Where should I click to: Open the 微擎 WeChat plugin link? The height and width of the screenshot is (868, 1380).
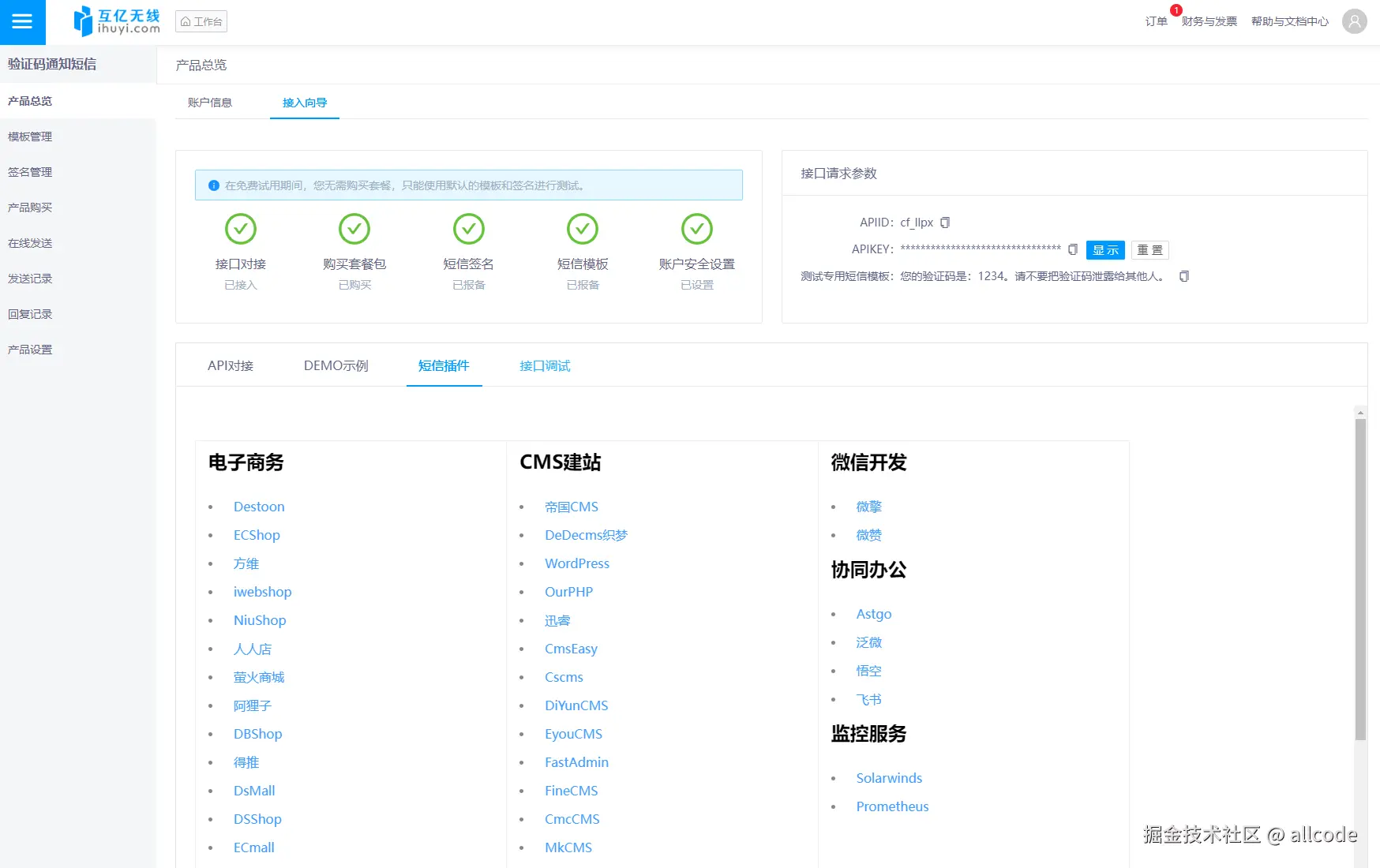[869, 507]
